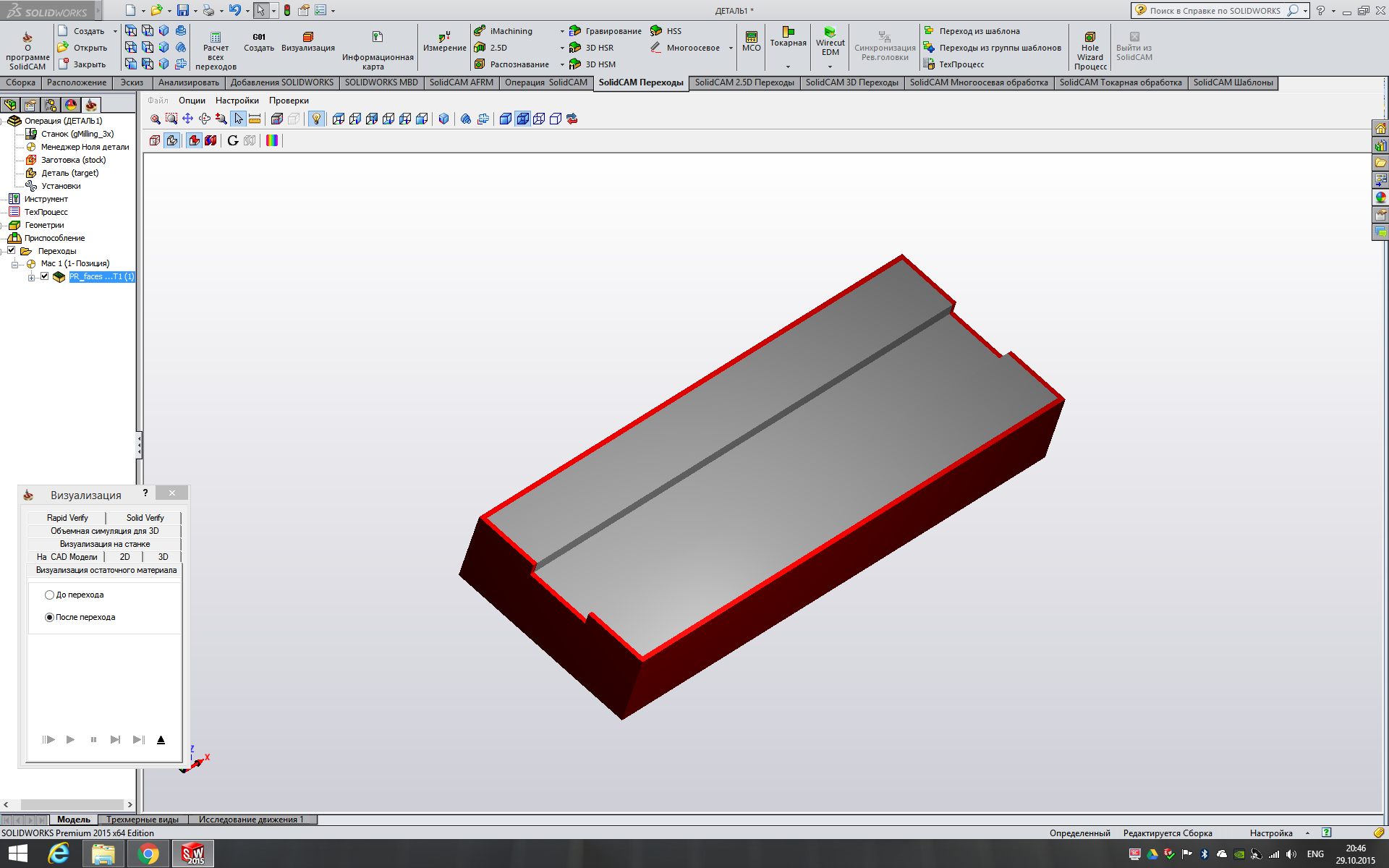Click the rainbow color spectrum swatch
The height and width of the screenshot is (868, 1389).
coord(272,140)
